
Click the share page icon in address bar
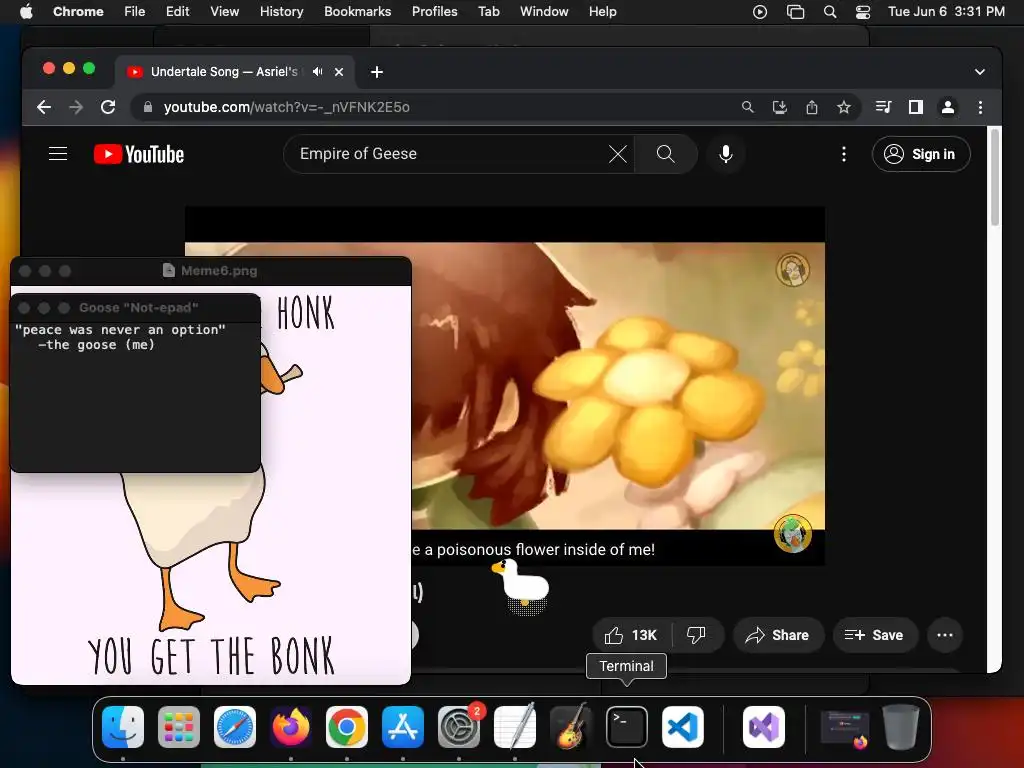click(812, 107)
